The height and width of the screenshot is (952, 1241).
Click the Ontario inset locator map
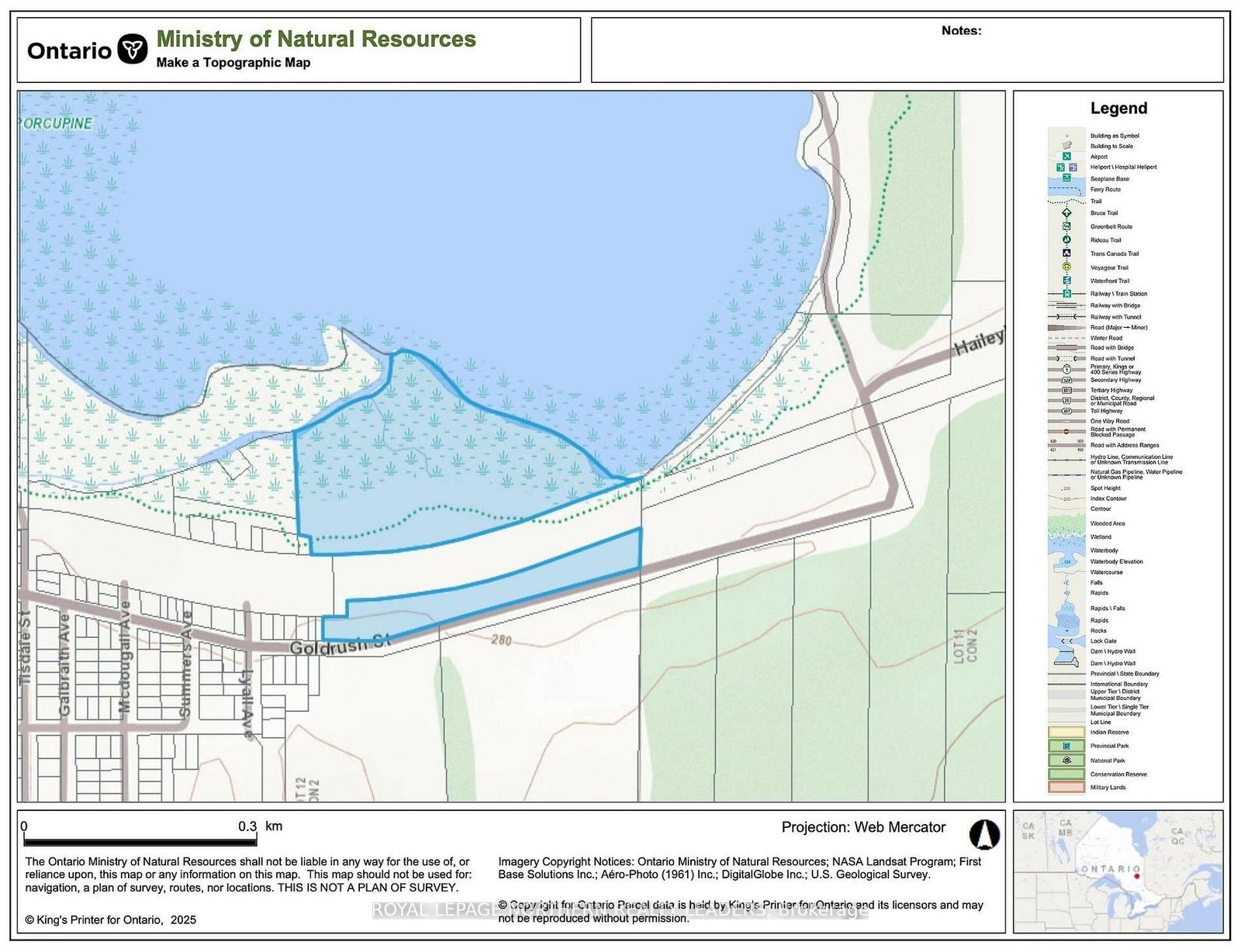pyautogui.click(x=1118, y=871)
